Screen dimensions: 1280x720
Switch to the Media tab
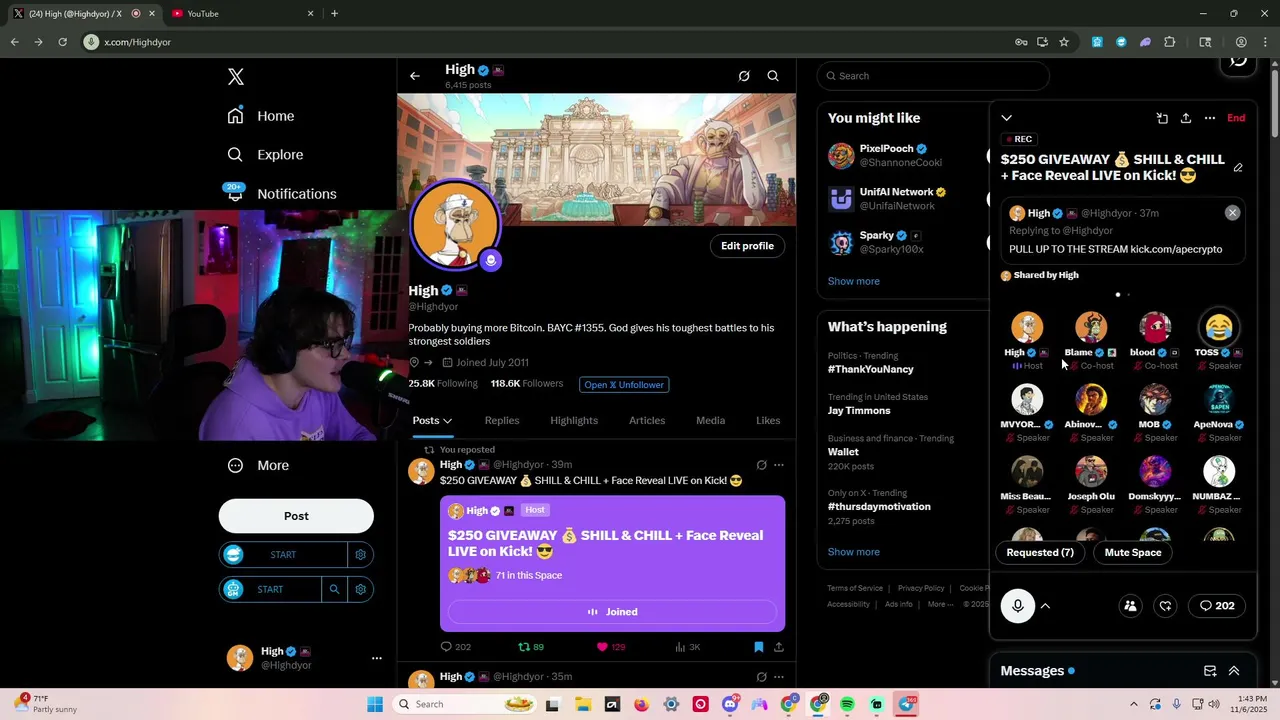tap(711, 421)
